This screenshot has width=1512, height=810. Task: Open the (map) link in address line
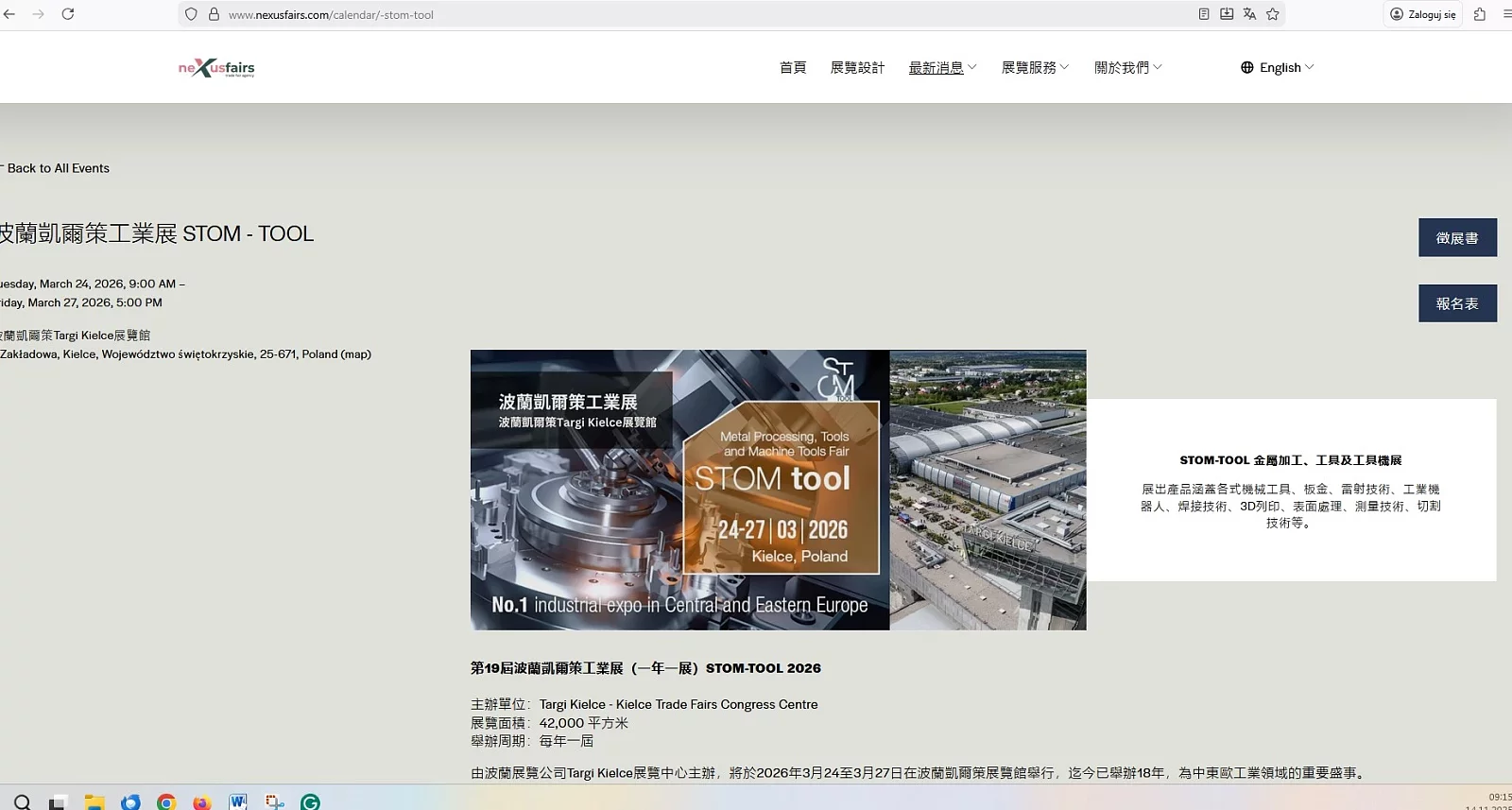[x=355, y=354]
